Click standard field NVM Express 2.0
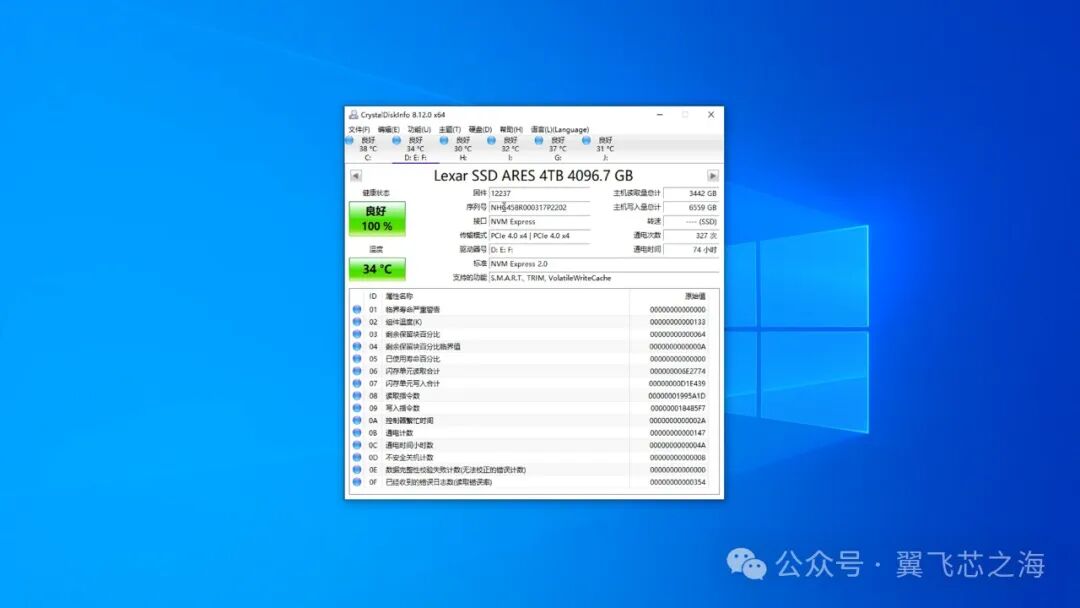The image size is (1080, 608). tap(603, 264)
